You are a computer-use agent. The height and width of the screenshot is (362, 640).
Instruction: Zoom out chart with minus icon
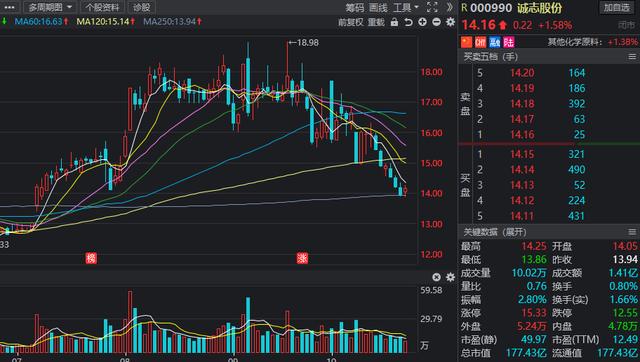tap(436, 22)
